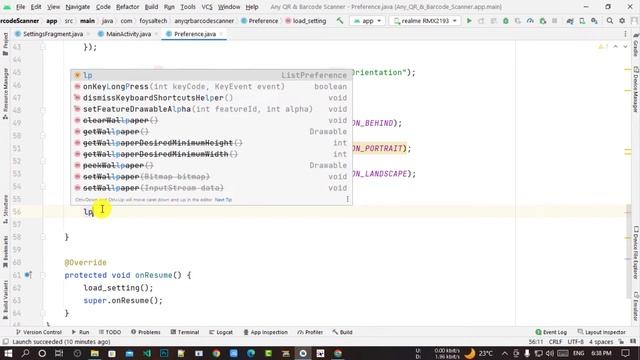
Task: Open the Event Log panel
Action: [551, 332]
